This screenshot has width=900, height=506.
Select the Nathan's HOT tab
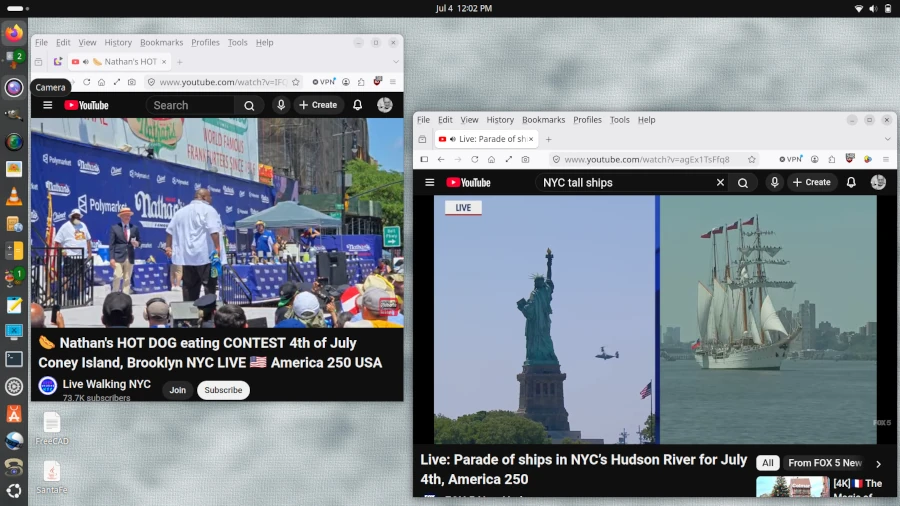coord(119,61)
